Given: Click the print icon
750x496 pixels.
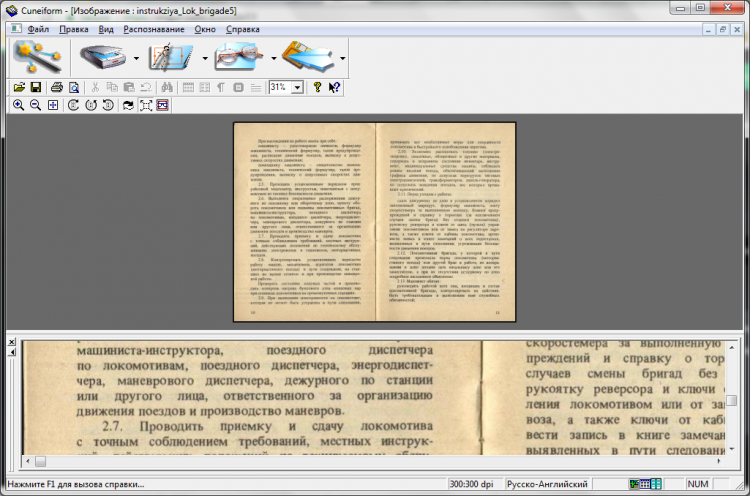Looking at the screenshot, I should pos(57,88).
